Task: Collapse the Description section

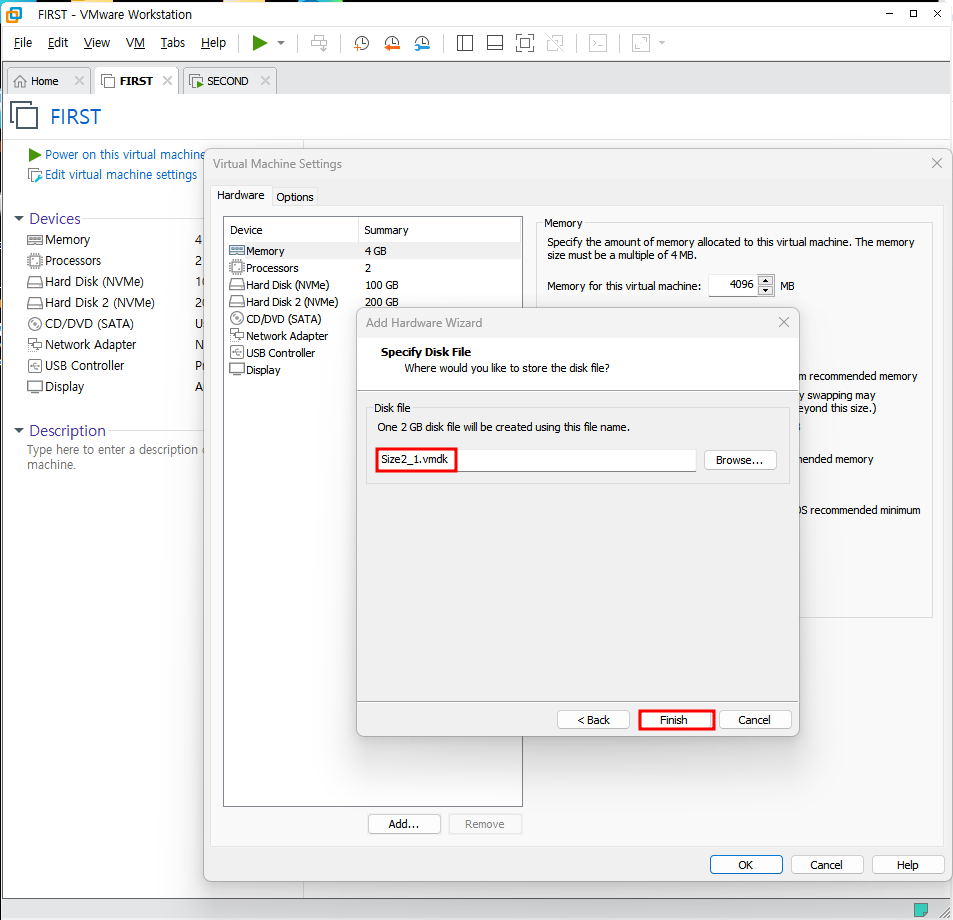Action: pyautogui.click(x=19, y=430)
